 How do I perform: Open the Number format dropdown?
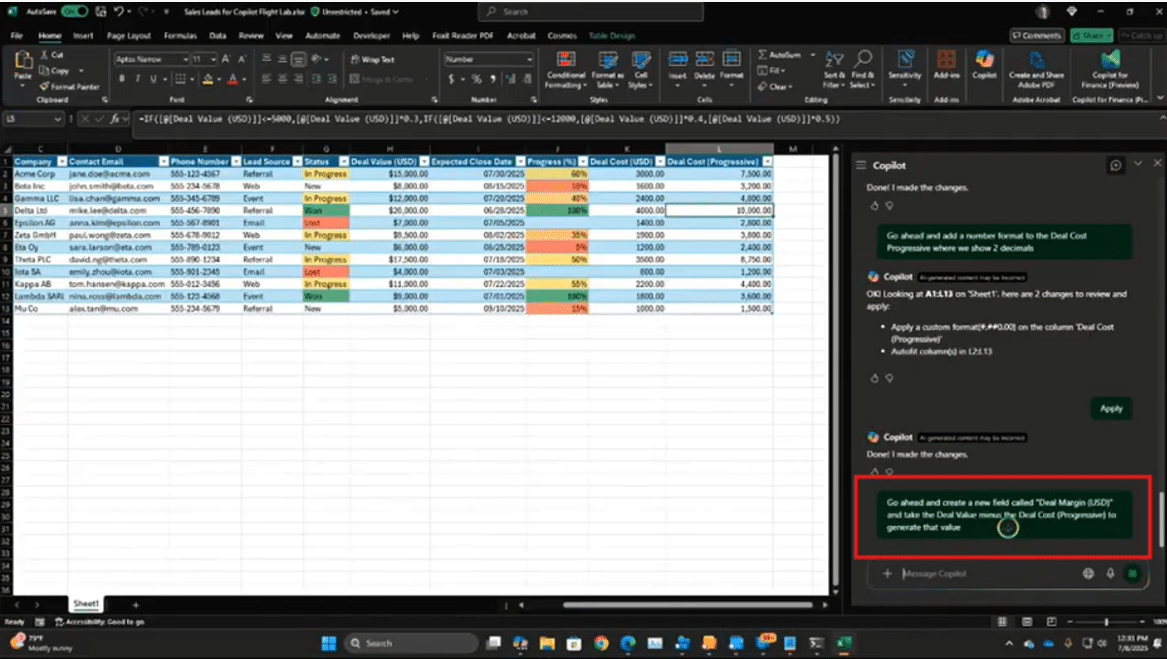[529, 60]
